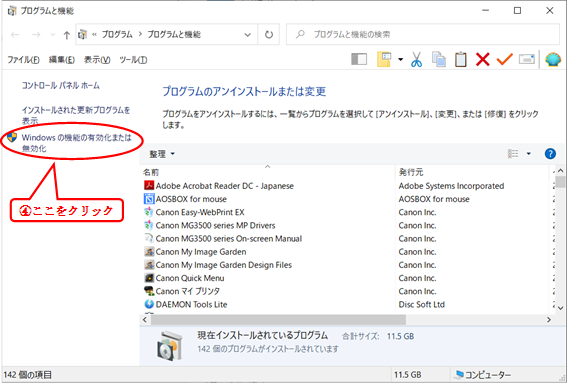The height and width of the screenshot is (383, 567).
Task: Click the view mode icon
Action: (x=513, y=154)
